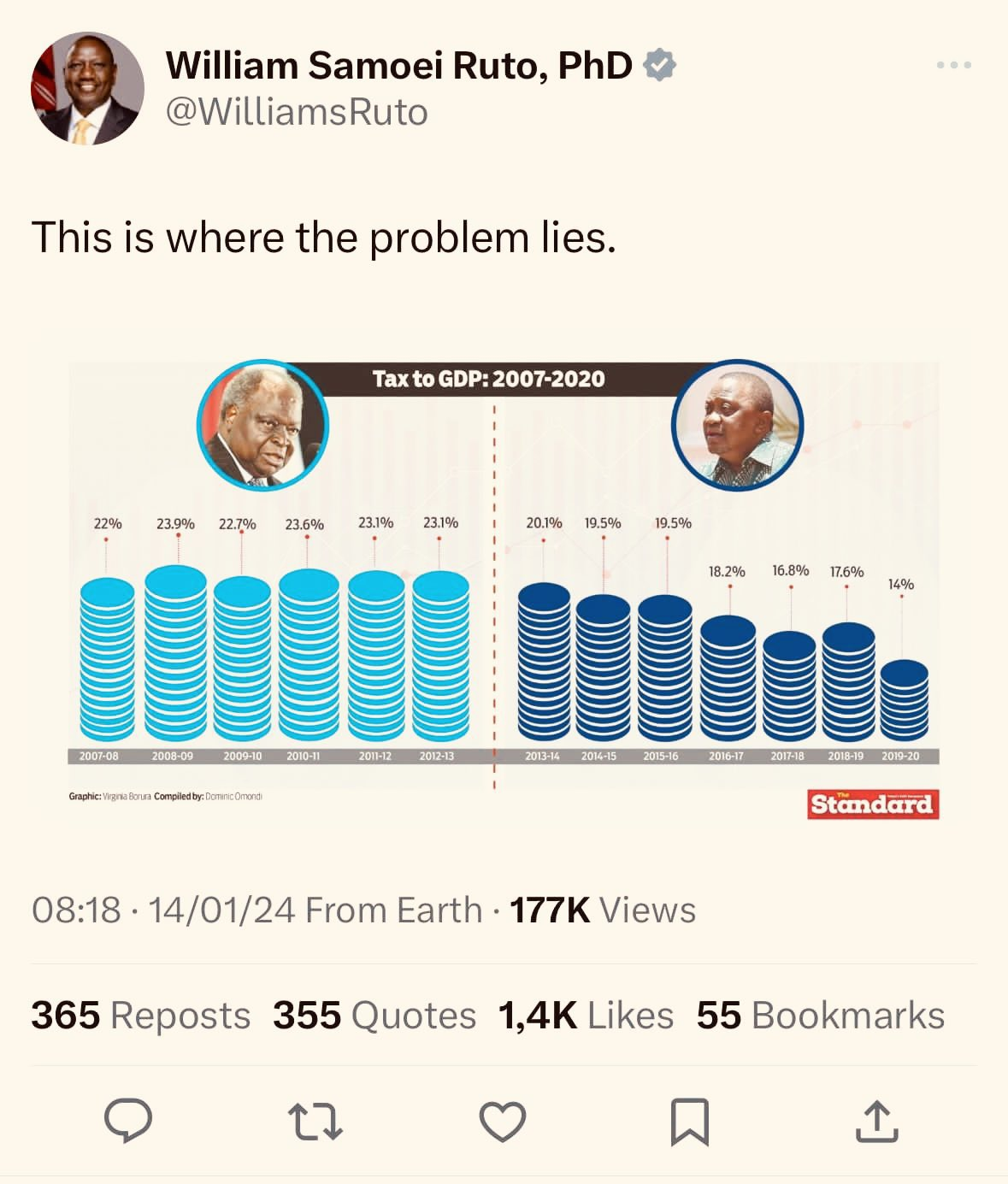Viewport: 1008px width, 1184px height.
Task: Tap the 2019-20 14% coin stack
Action: [904, 699]
